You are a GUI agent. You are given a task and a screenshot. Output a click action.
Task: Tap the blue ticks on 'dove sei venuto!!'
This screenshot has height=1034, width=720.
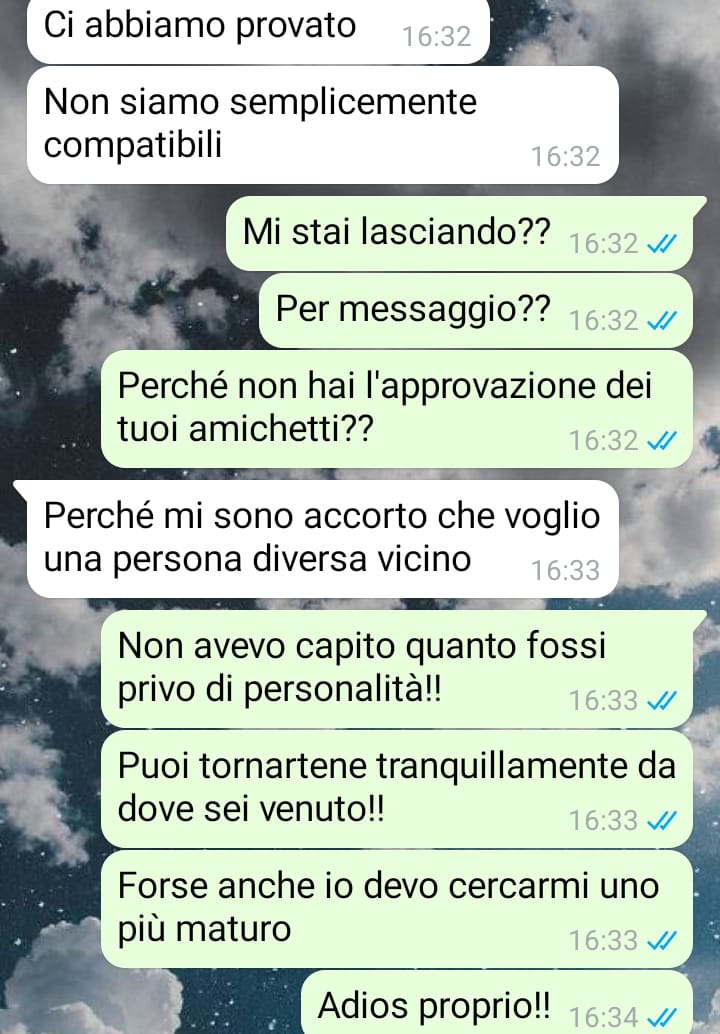tap(661, 821)
